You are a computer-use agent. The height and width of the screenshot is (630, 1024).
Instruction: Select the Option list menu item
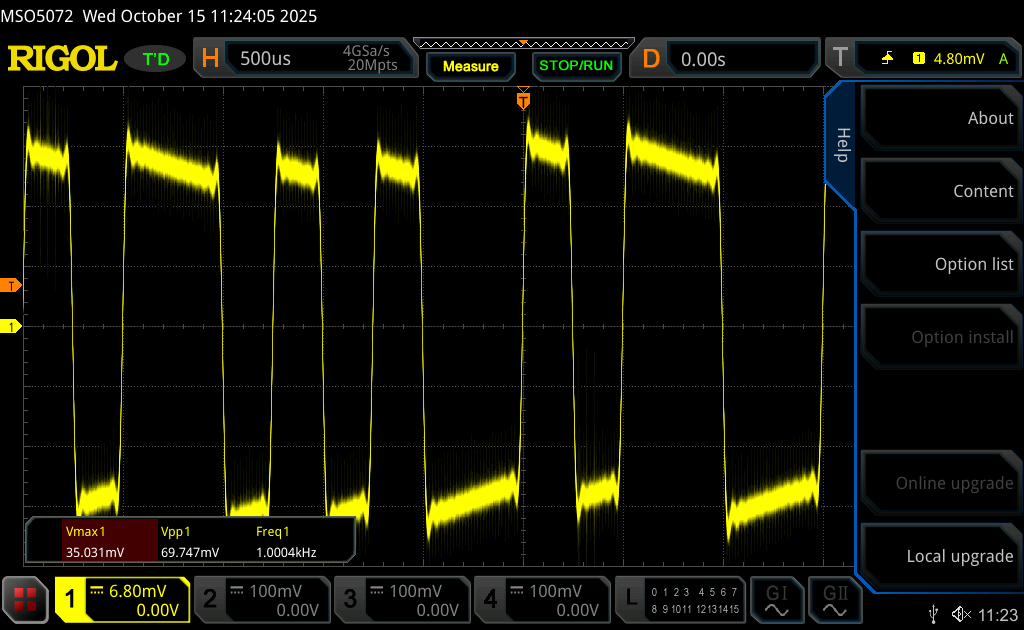940,264
